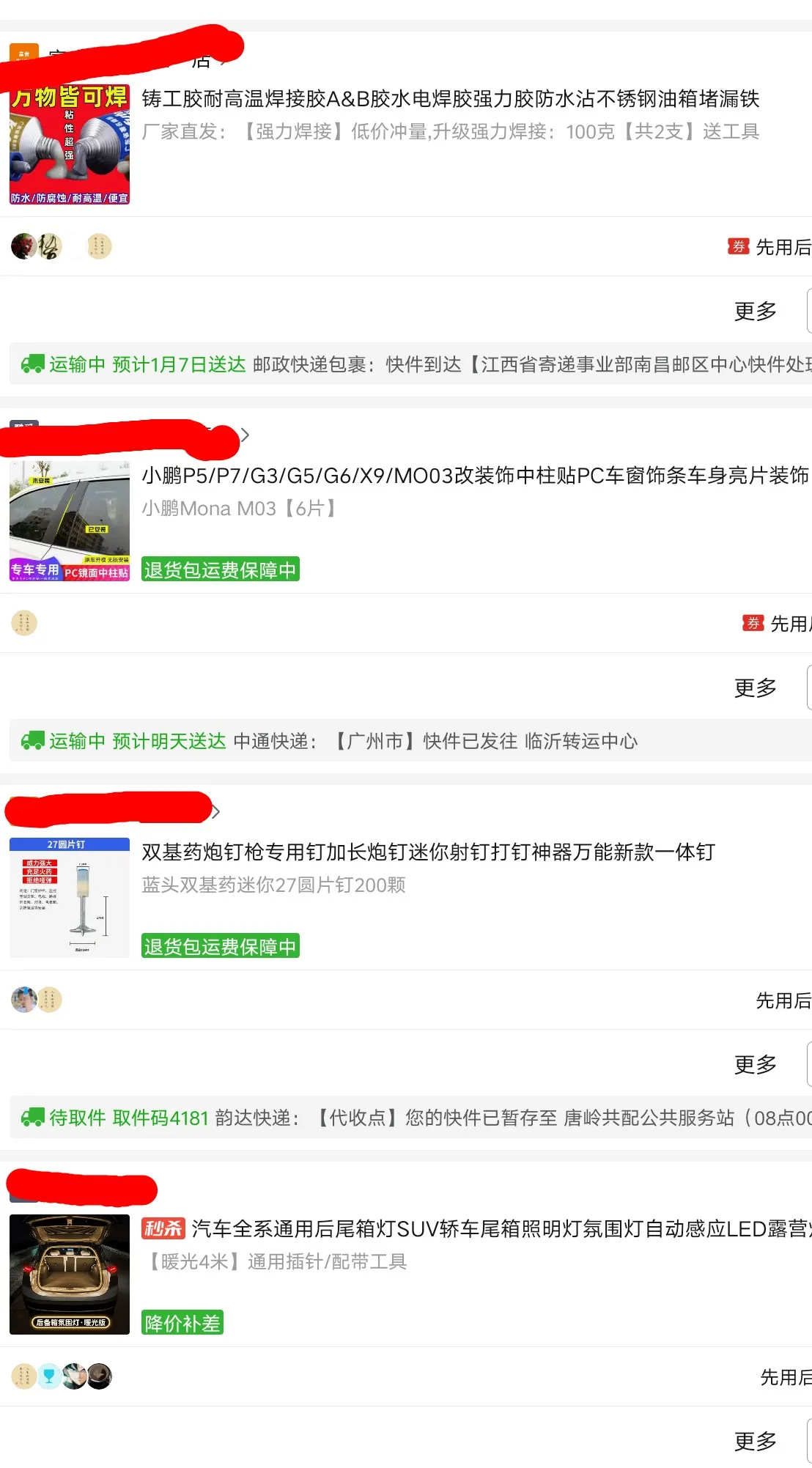Expand the third store chevron arrow
Viewport: 812px width, 1468px height.
pos(215,811)
